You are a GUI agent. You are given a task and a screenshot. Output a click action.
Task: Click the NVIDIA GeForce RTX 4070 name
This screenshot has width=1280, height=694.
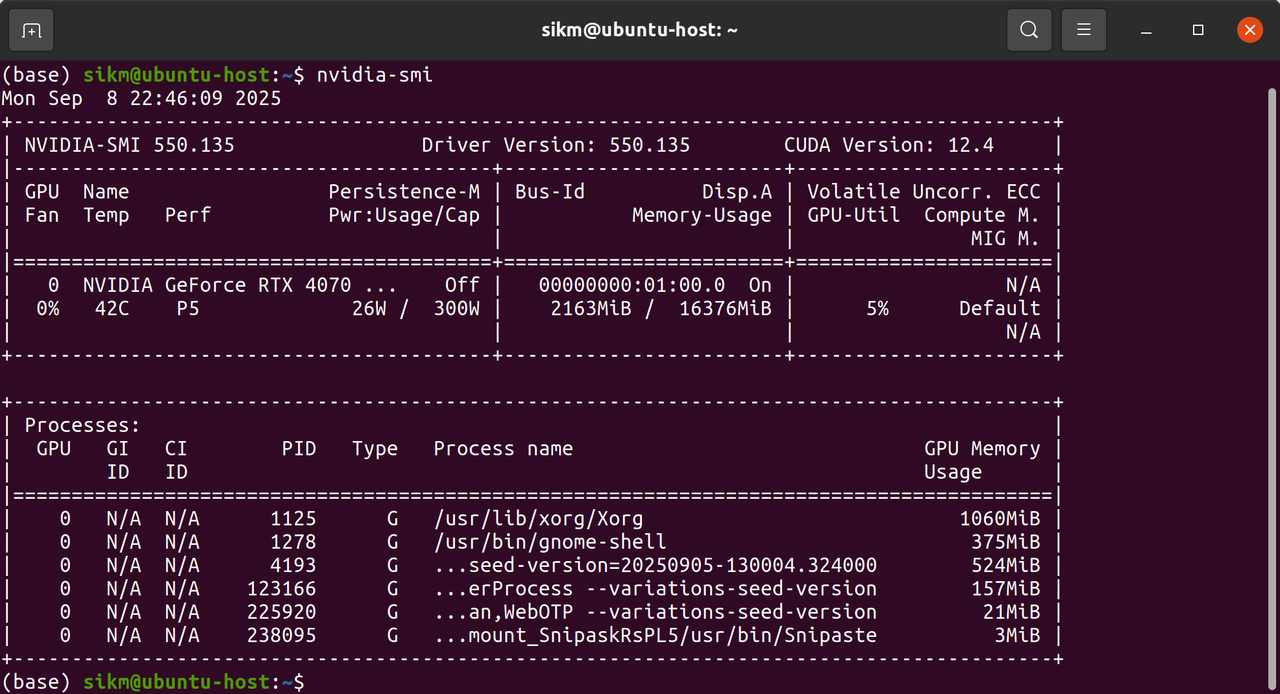coord(217,285)
